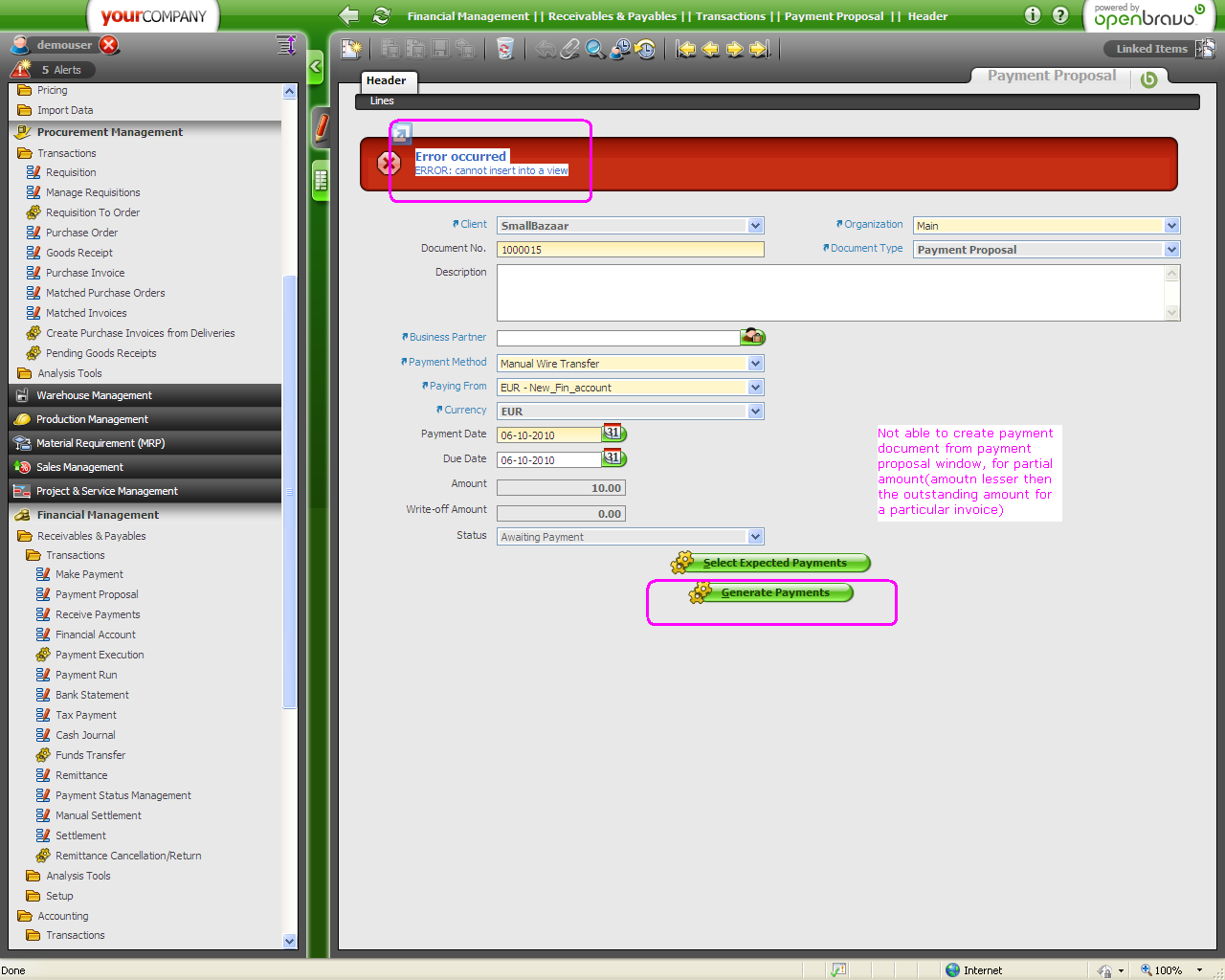Open calendar for Payment Date

pyautogui.click(x=613, y=434)
